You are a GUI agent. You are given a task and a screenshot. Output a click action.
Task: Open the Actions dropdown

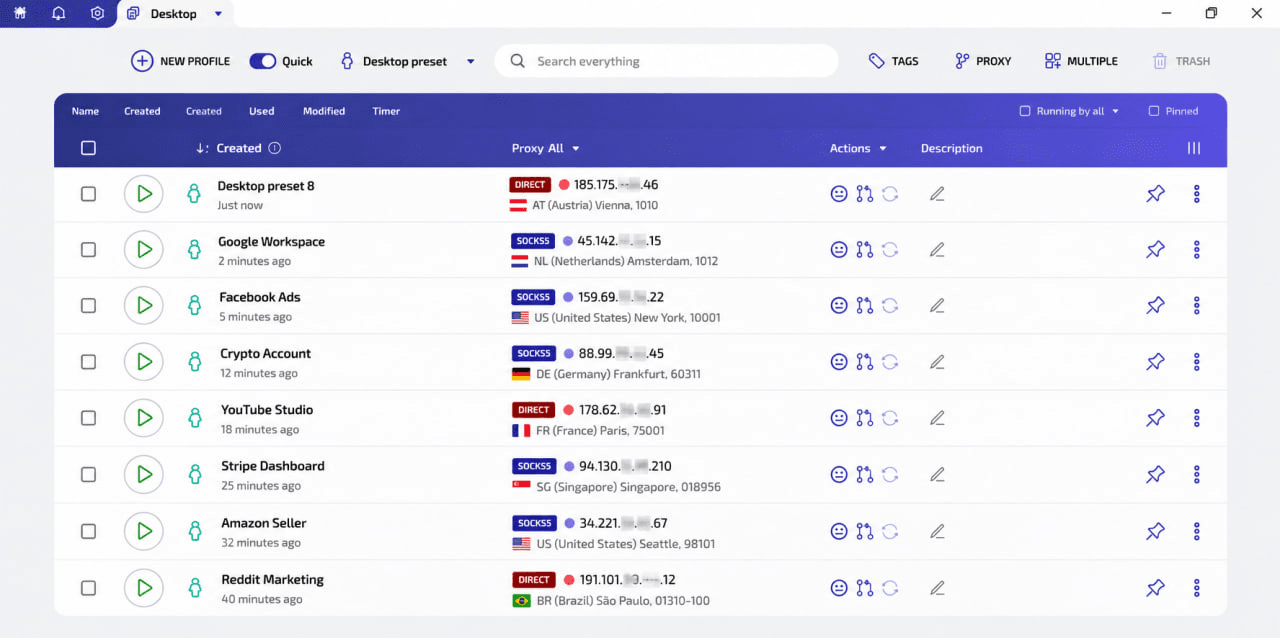pos(858,148)
